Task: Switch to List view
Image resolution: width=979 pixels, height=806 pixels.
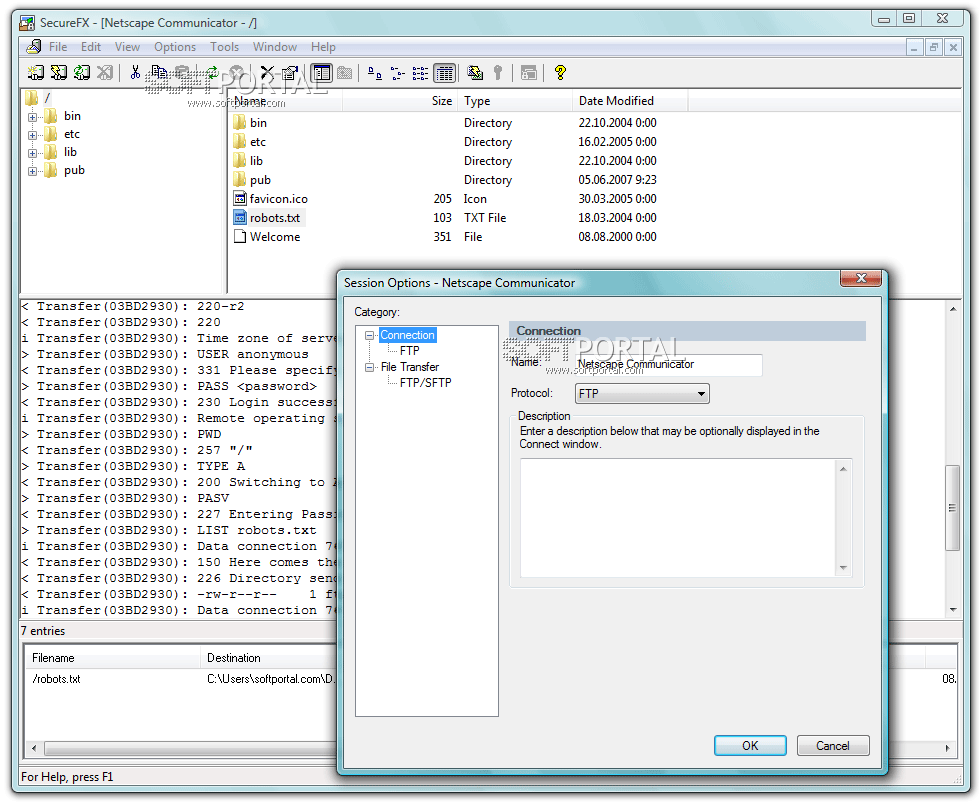Action: pyautogui.click(x=420, y=73)
